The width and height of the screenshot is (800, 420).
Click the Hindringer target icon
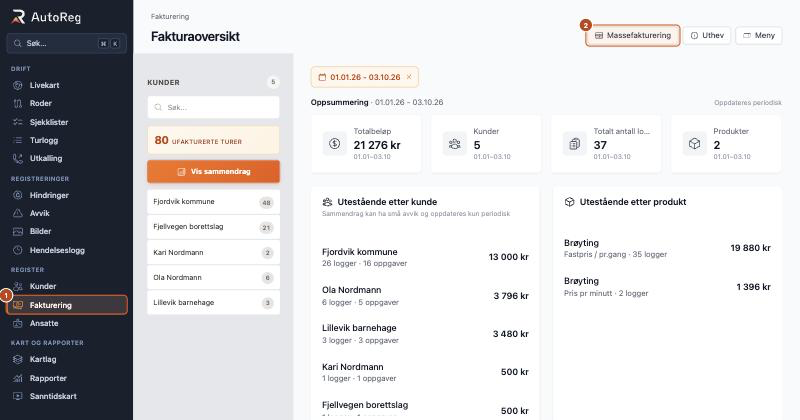click(x=18, y=195)
